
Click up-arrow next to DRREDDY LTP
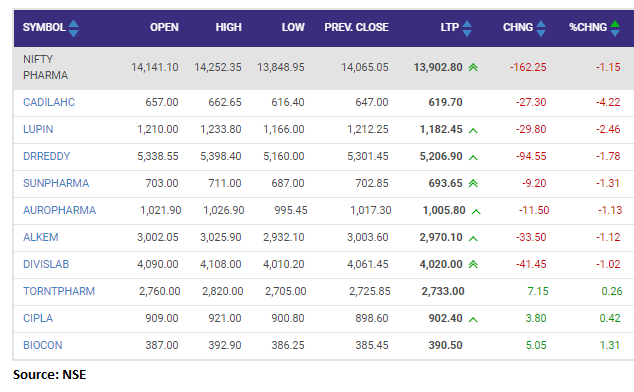point(473,157)
